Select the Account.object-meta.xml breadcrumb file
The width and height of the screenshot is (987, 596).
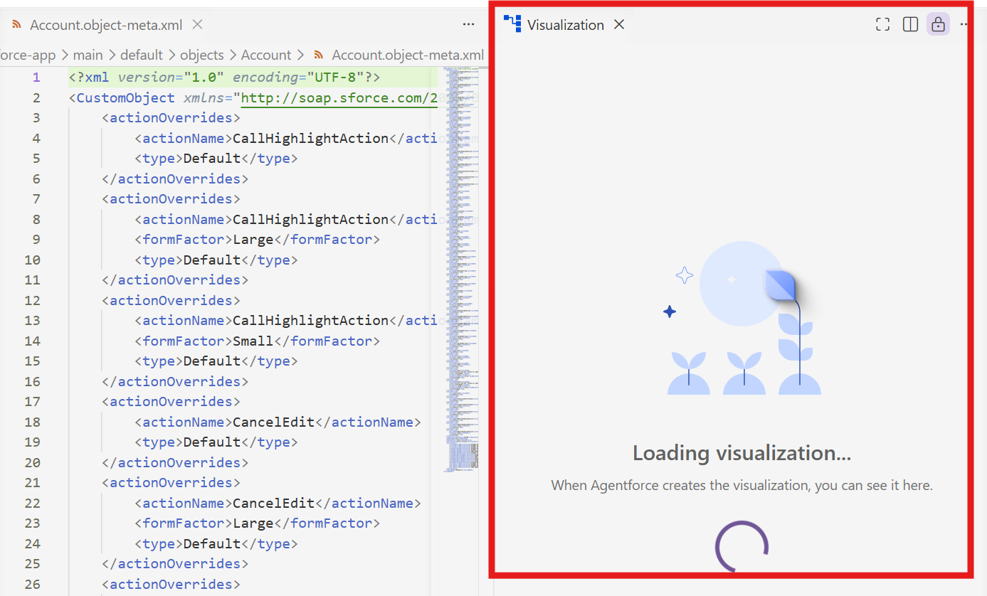click(408, 55)
